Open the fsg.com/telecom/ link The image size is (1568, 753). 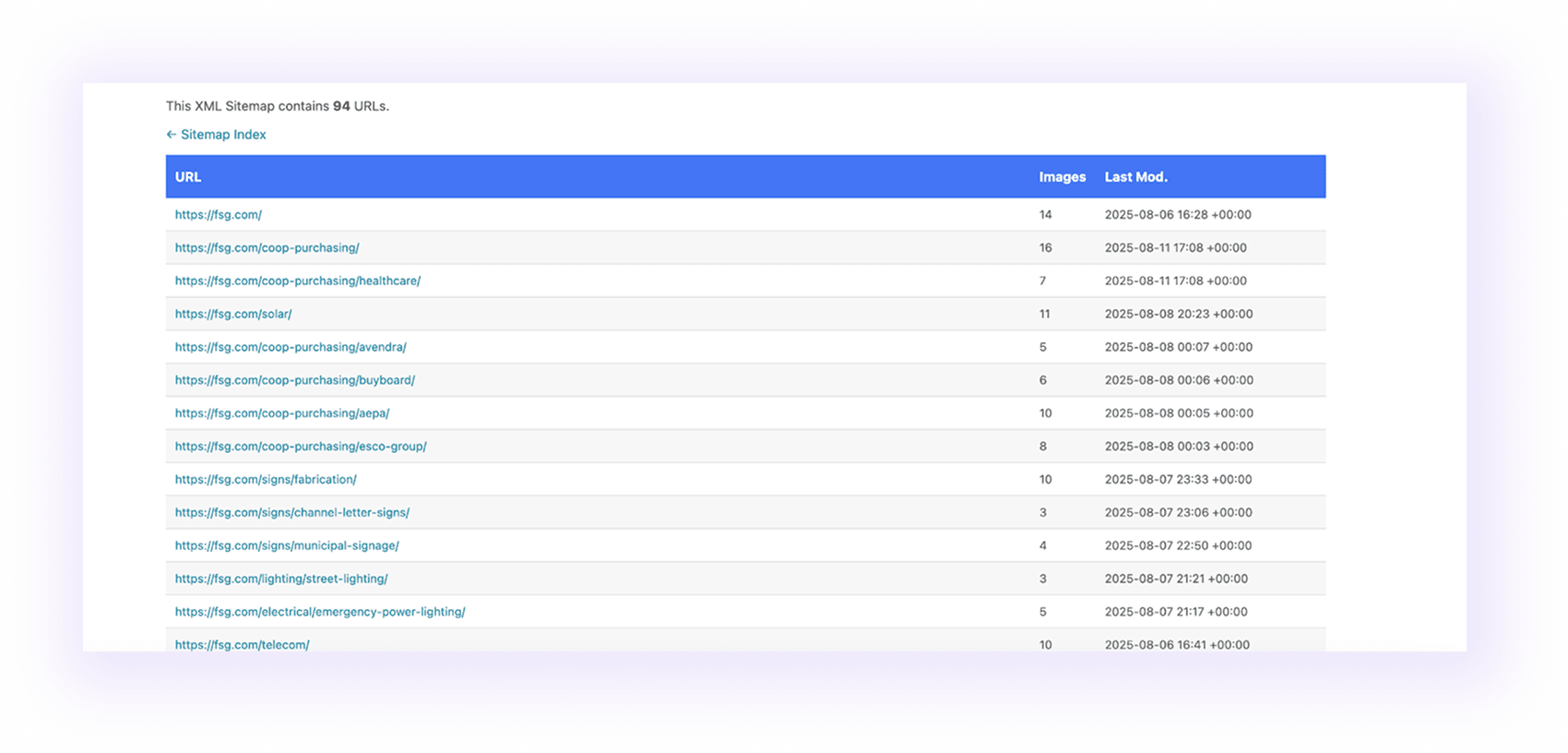[x=243, y=645]
